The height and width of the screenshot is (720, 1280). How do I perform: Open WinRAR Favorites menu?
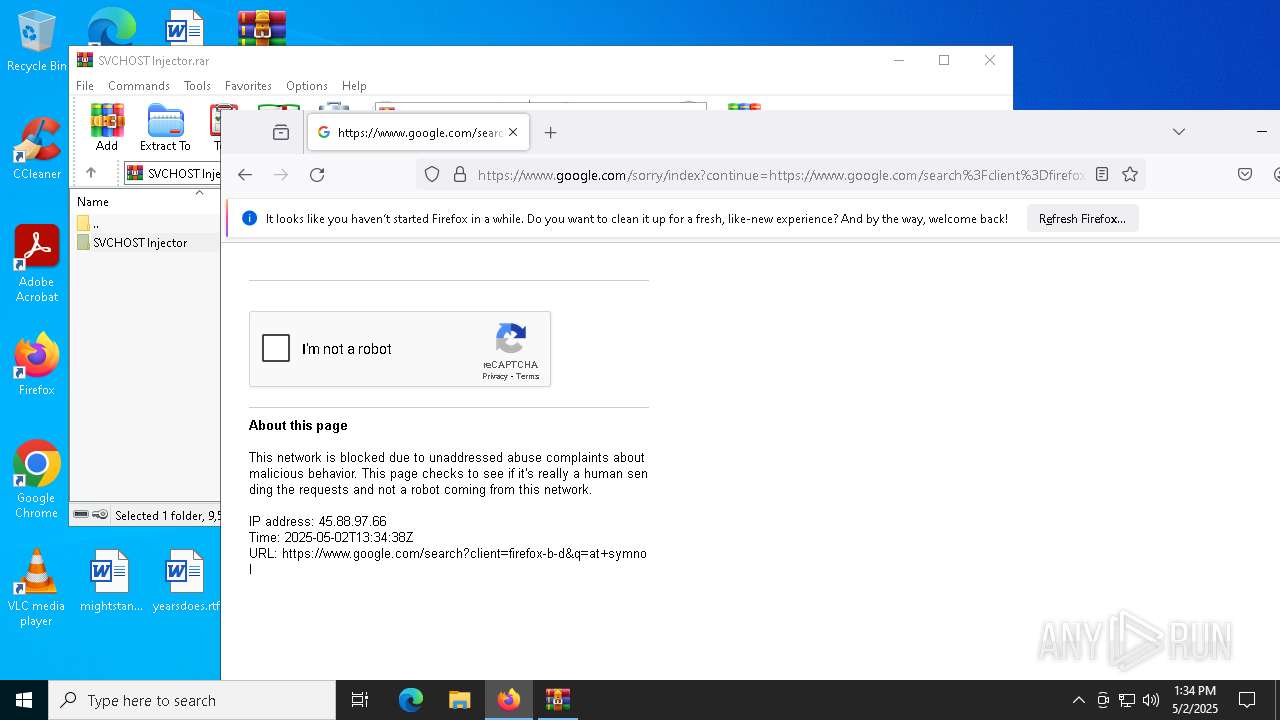point(248,86)
